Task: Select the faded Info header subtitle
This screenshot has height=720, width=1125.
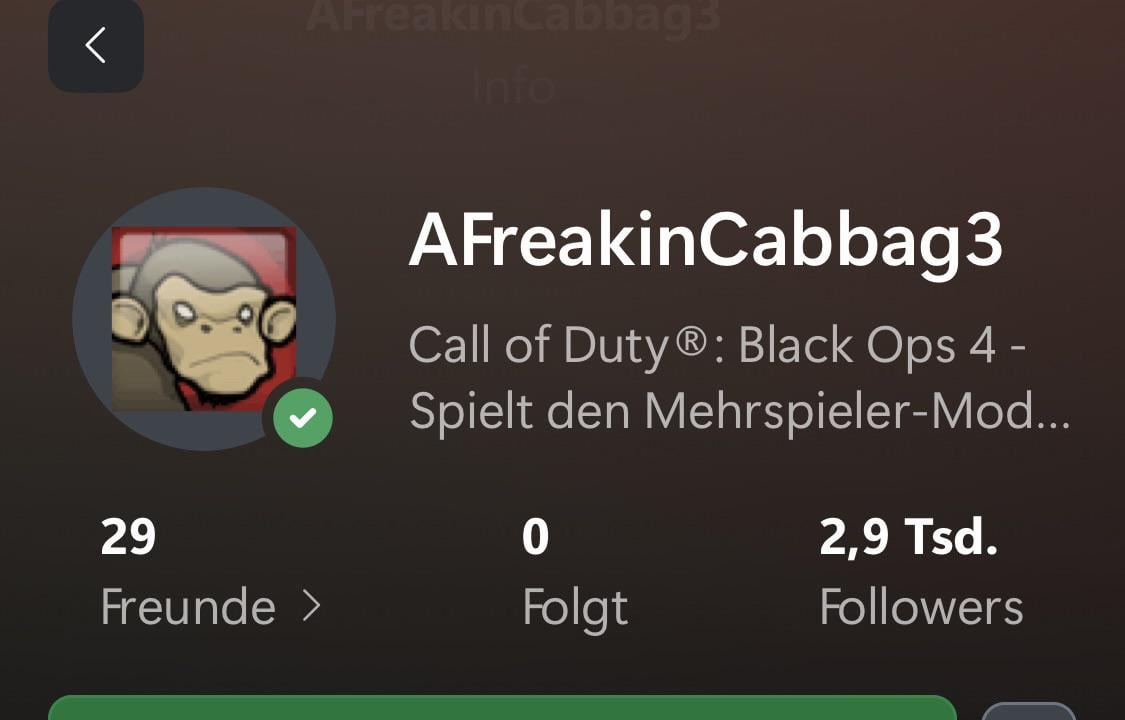Action: click(514, 87)
